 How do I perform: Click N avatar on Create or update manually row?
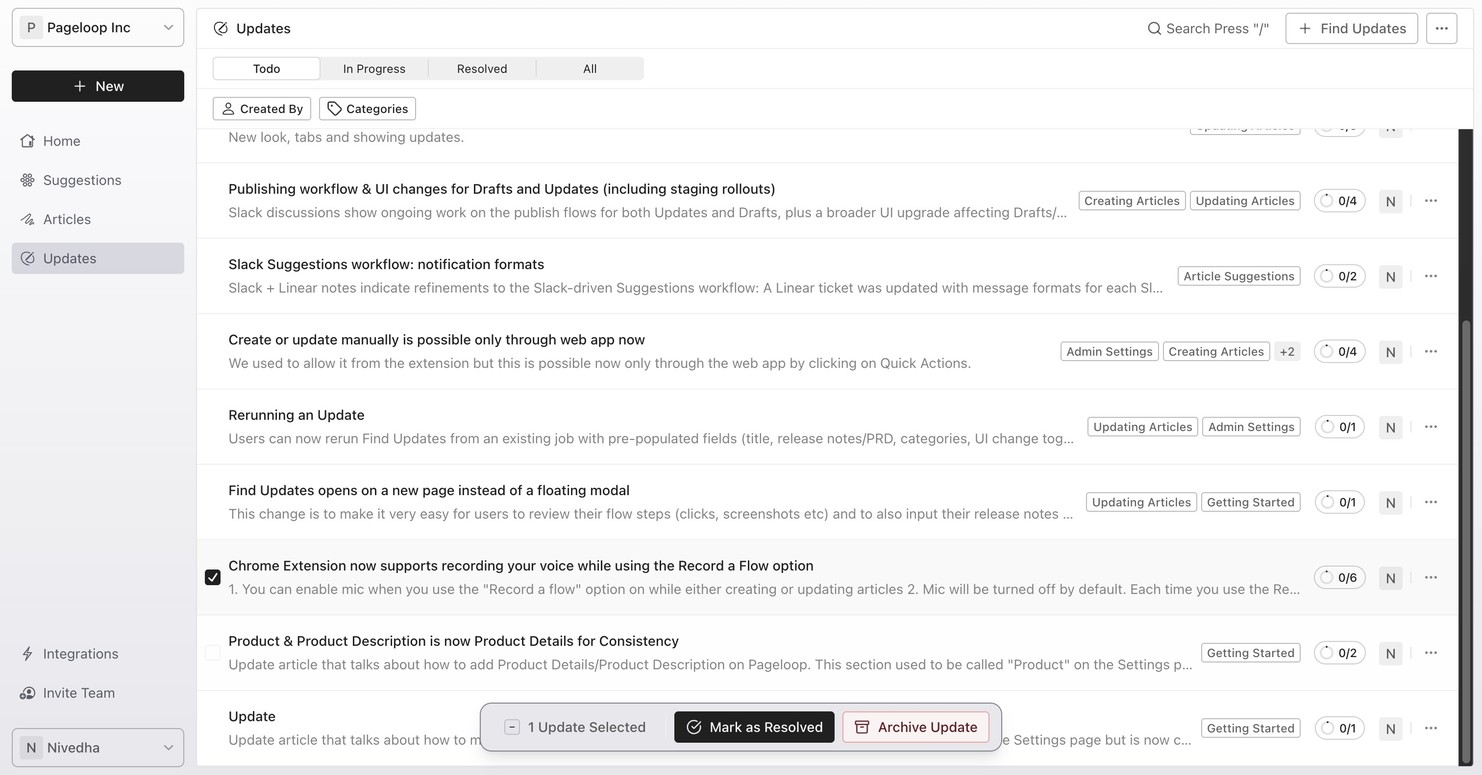[1390, 351]
